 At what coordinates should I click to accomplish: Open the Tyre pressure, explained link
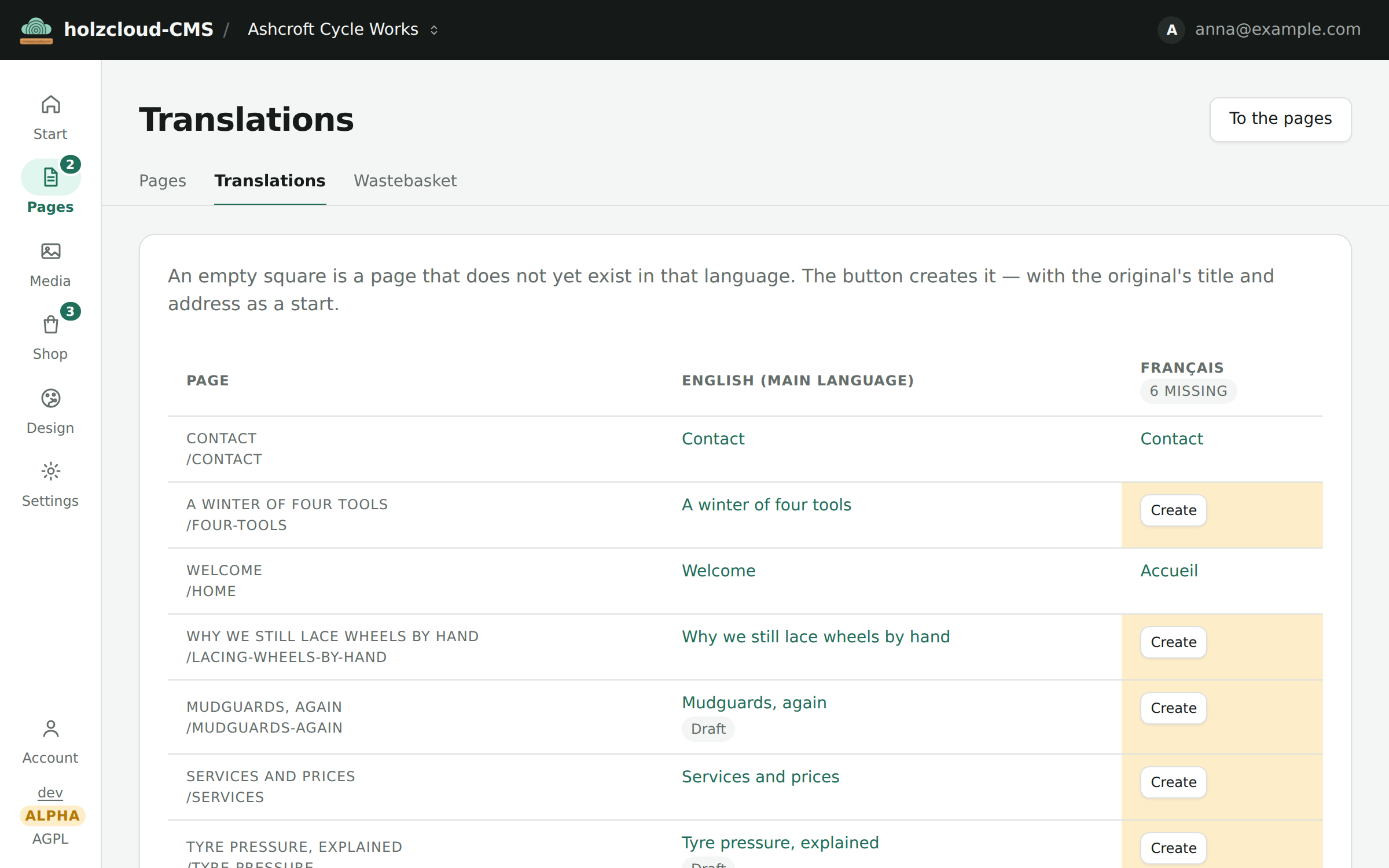[x=780, y=843]
